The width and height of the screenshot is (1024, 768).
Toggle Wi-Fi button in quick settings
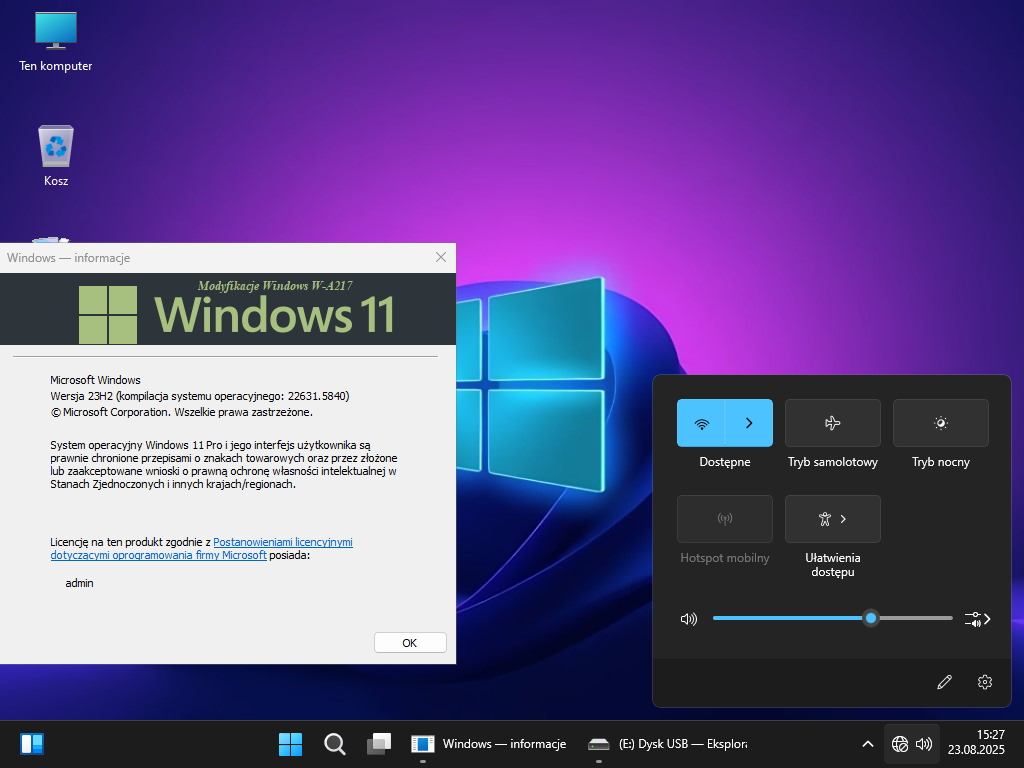[x=701, y=423]
